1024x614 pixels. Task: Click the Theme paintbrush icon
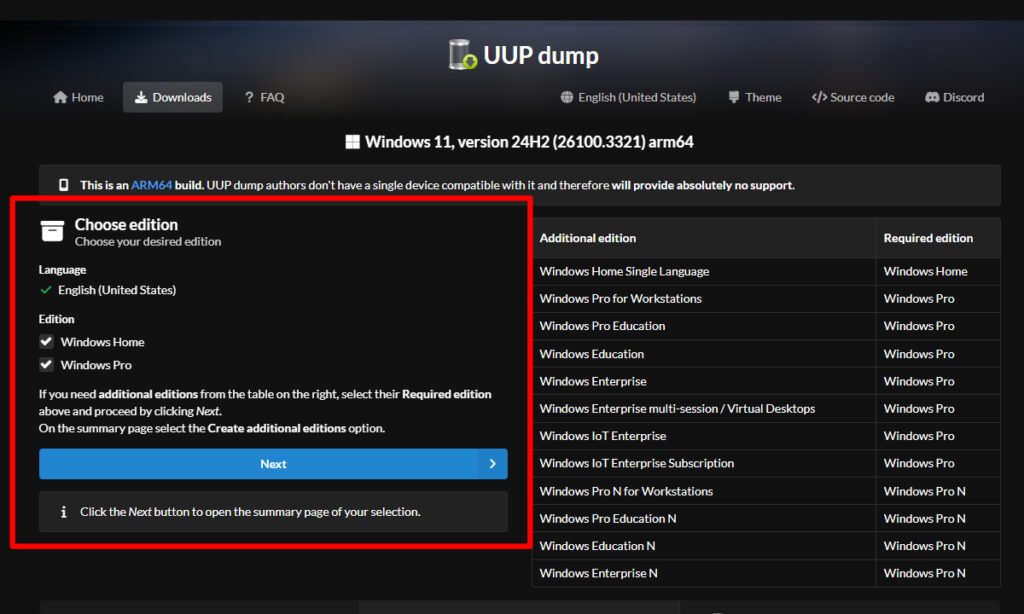[734, 97]
